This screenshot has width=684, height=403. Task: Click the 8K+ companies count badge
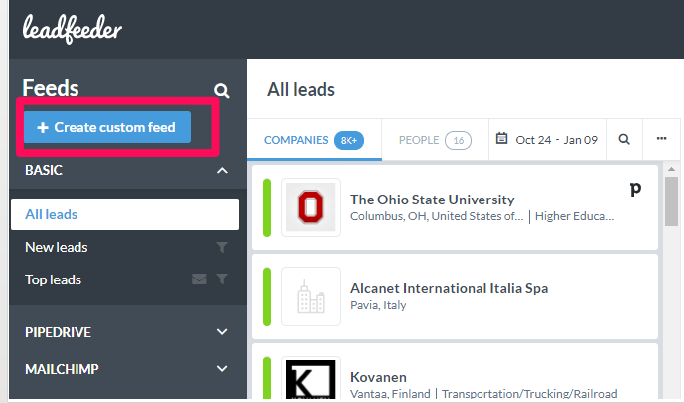[x=349, y=140]
